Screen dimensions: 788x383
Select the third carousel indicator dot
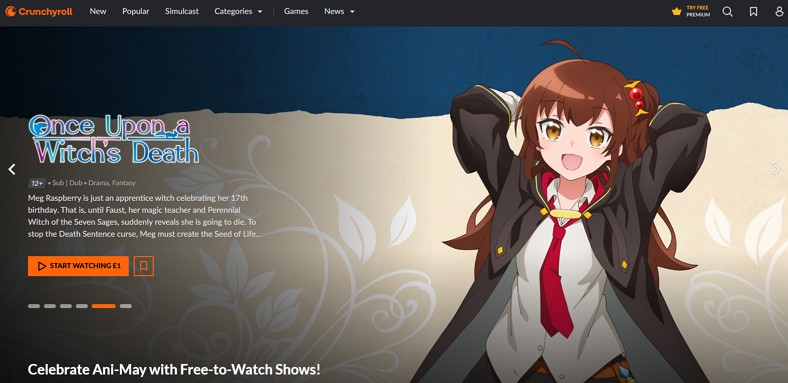(x=66, y=306)
